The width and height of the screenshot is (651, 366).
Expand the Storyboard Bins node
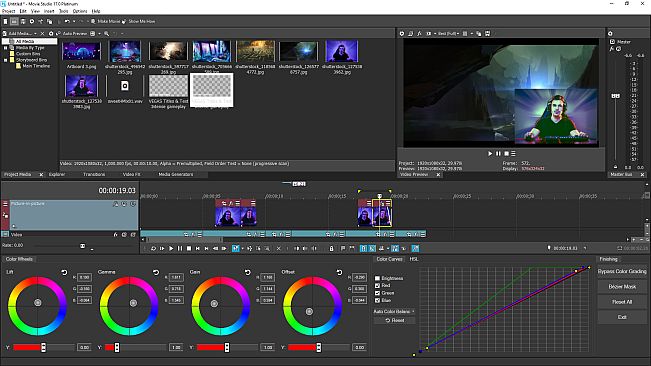click(5, 60)
